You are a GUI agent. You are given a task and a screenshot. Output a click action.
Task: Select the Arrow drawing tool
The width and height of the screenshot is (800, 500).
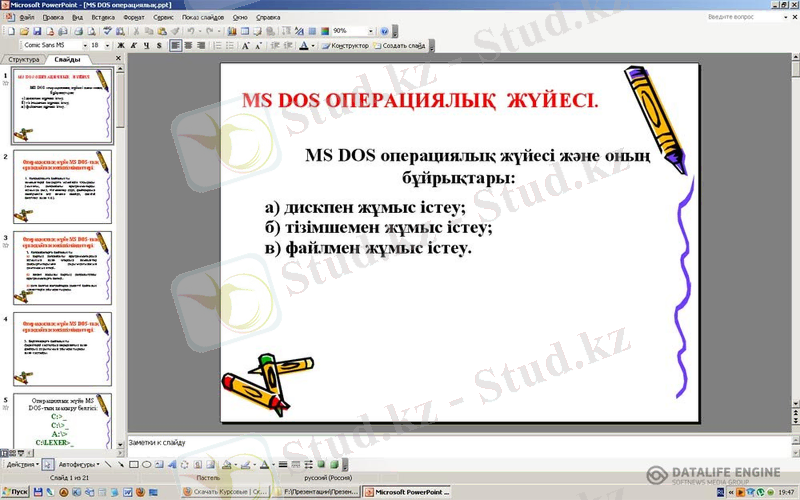coord(120,464)
